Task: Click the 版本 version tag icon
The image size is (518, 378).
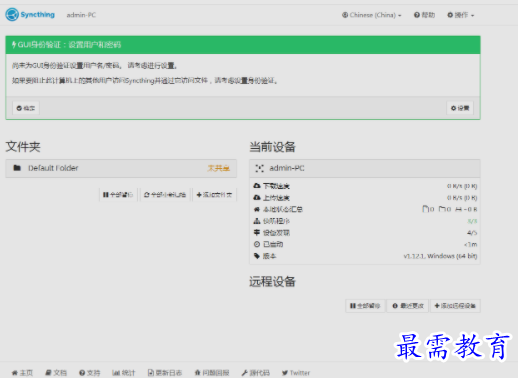Action: pos(257,256)
